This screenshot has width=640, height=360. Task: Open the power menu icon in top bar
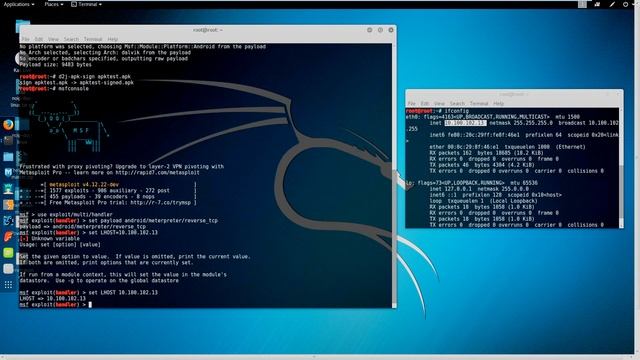[x=626, y=4]
